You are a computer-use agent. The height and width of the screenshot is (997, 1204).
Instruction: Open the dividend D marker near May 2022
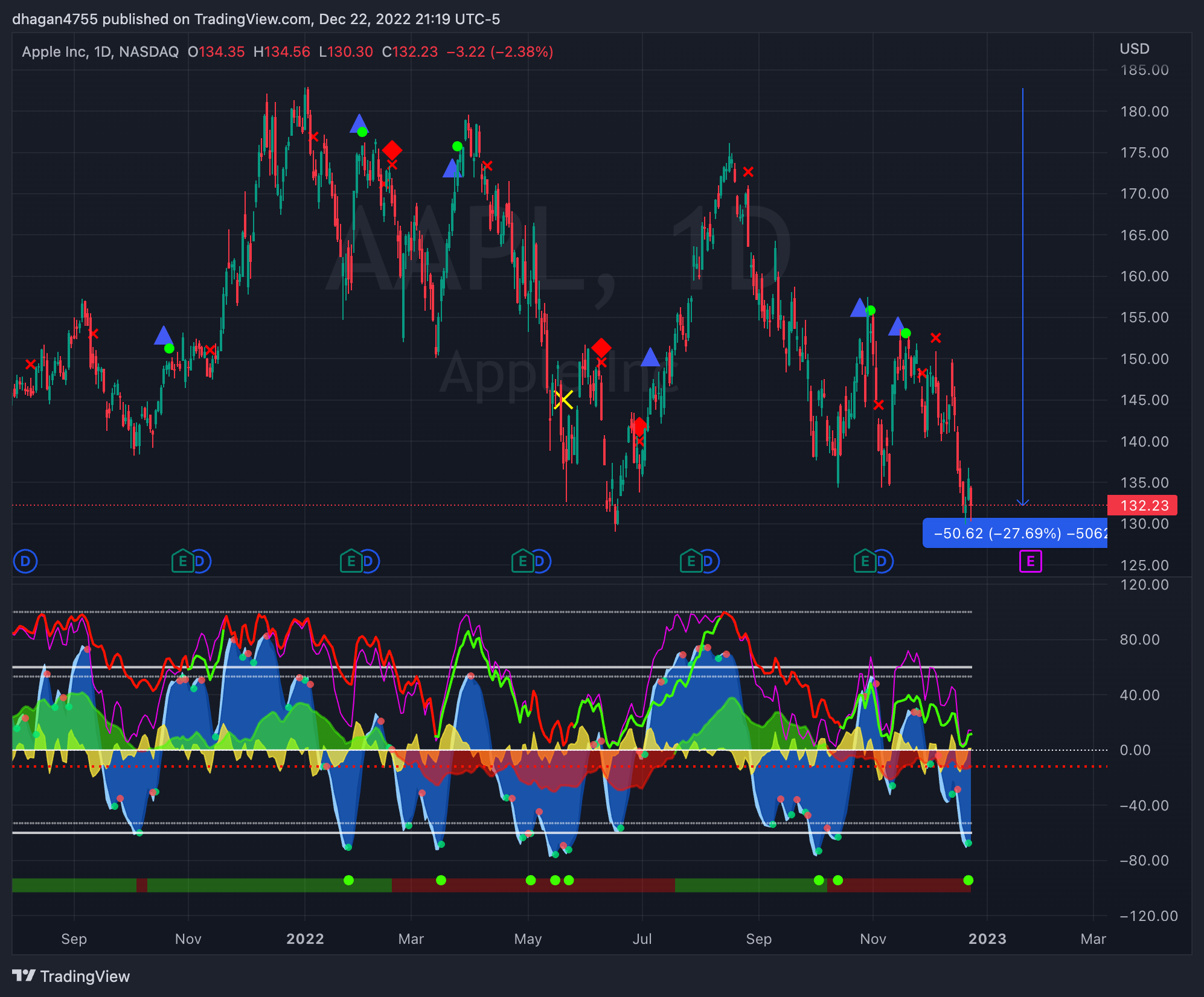click(540, 562)
